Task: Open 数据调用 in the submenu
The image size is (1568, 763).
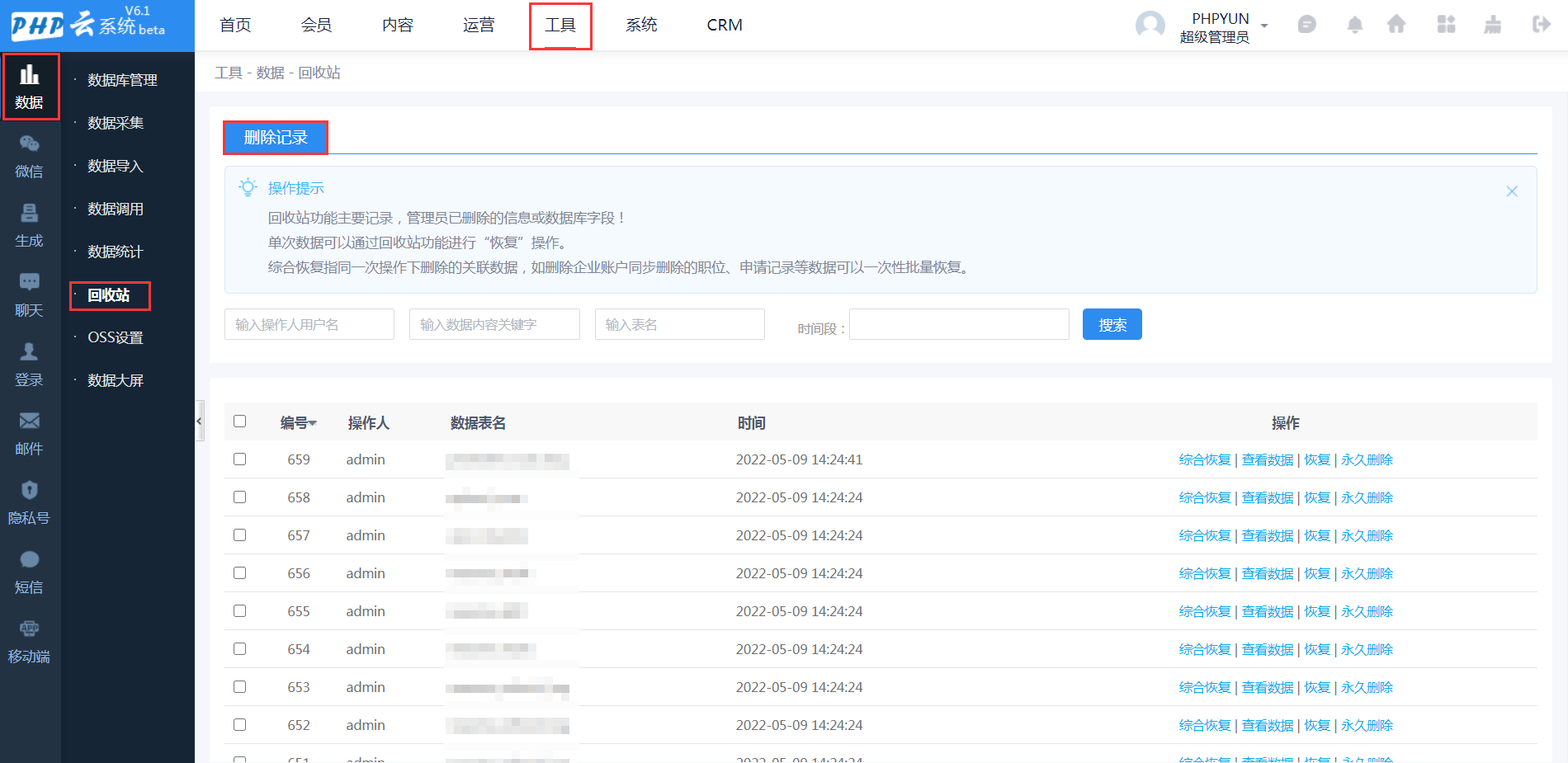Action: click(x=116, y=209)
